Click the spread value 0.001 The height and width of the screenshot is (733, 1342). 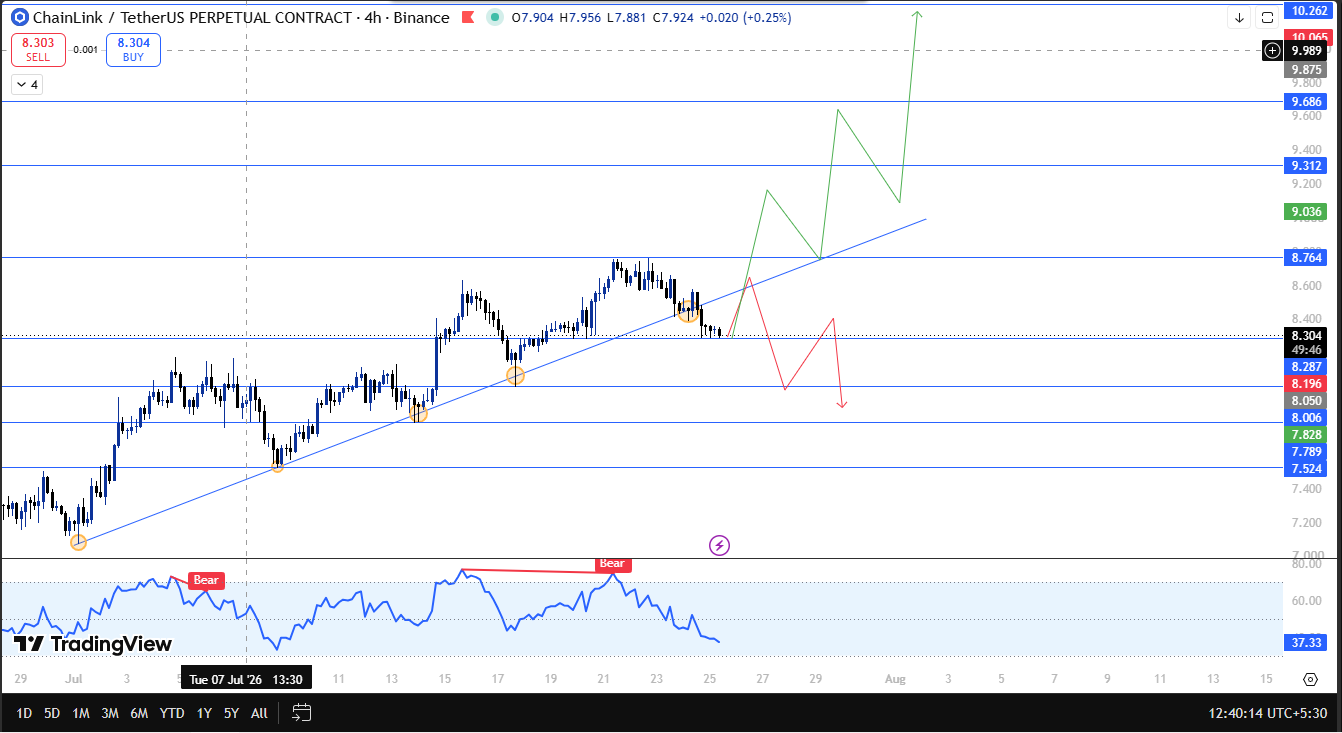pos(86,50)
